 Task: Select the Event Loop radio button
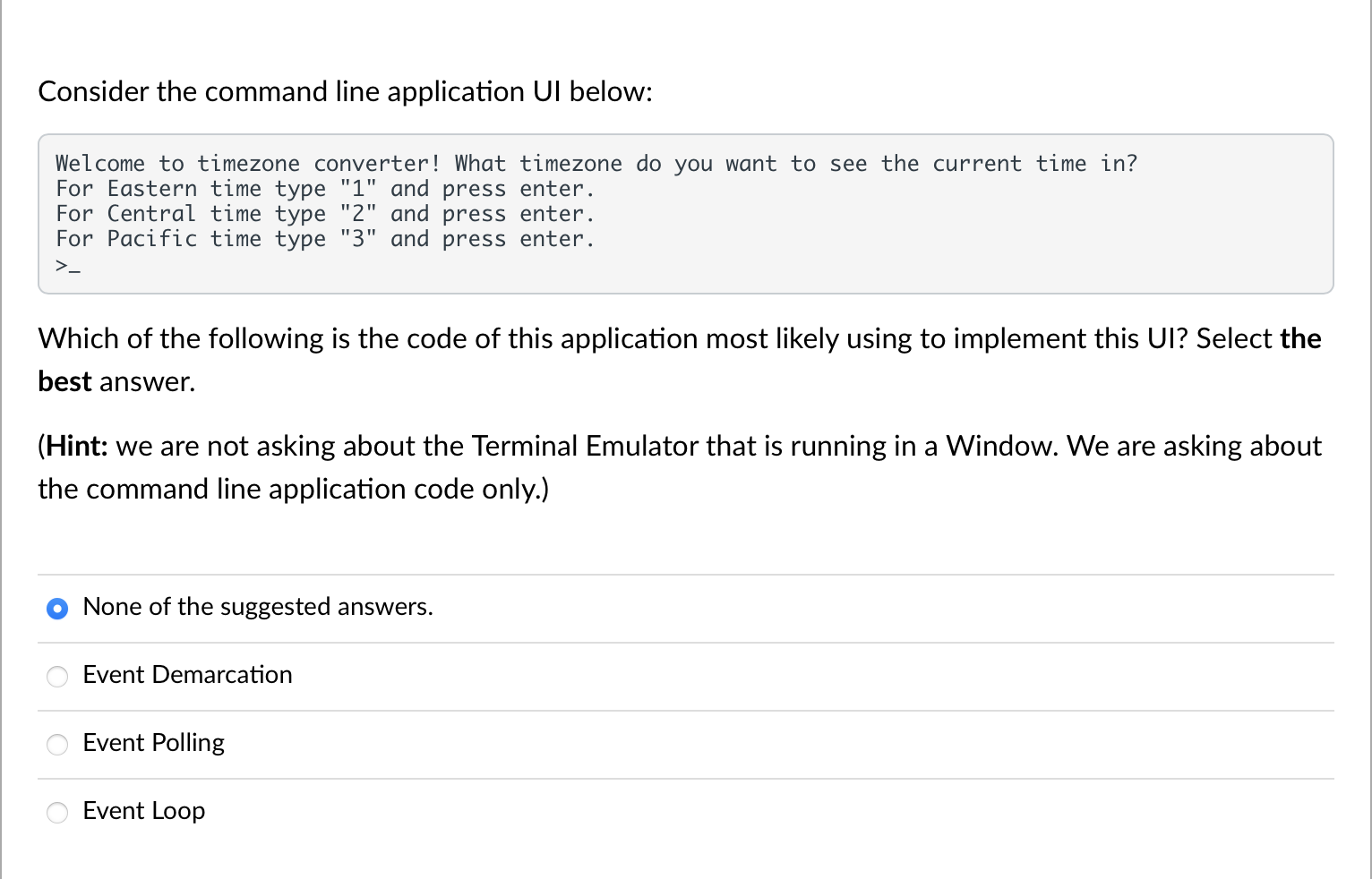[x=57, y=813]
